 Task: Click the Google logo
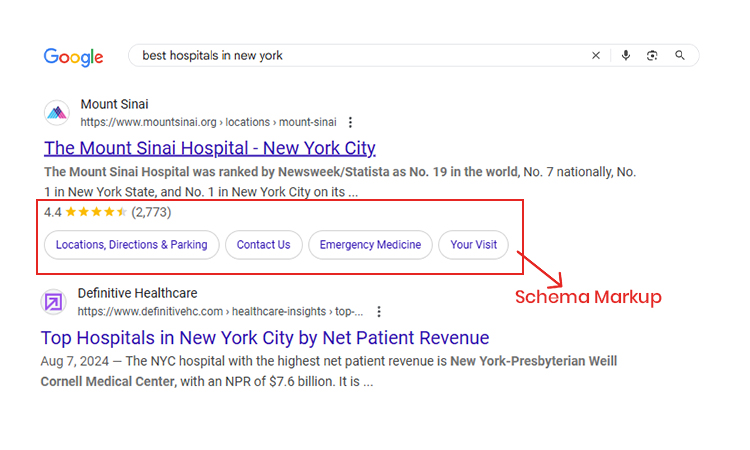pyautogui.click(x=73, y=57)
